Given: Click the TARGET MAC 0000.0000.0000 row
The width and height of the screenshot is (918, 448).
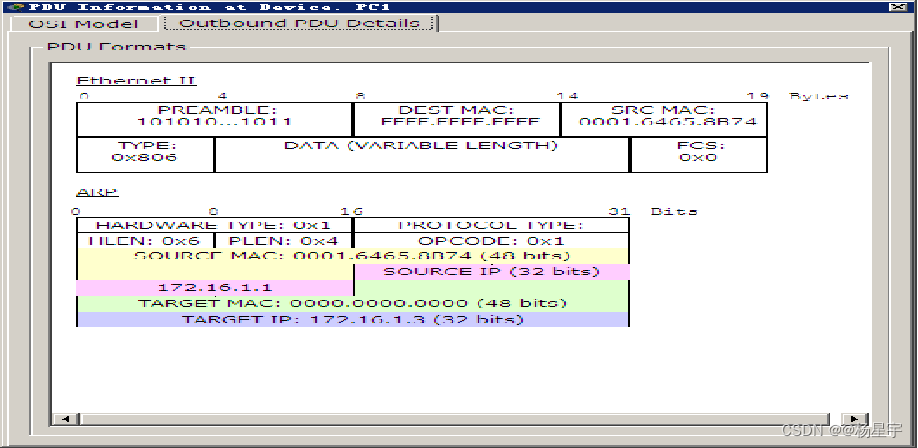Looking at the screenshot, I should pos(352,303).
